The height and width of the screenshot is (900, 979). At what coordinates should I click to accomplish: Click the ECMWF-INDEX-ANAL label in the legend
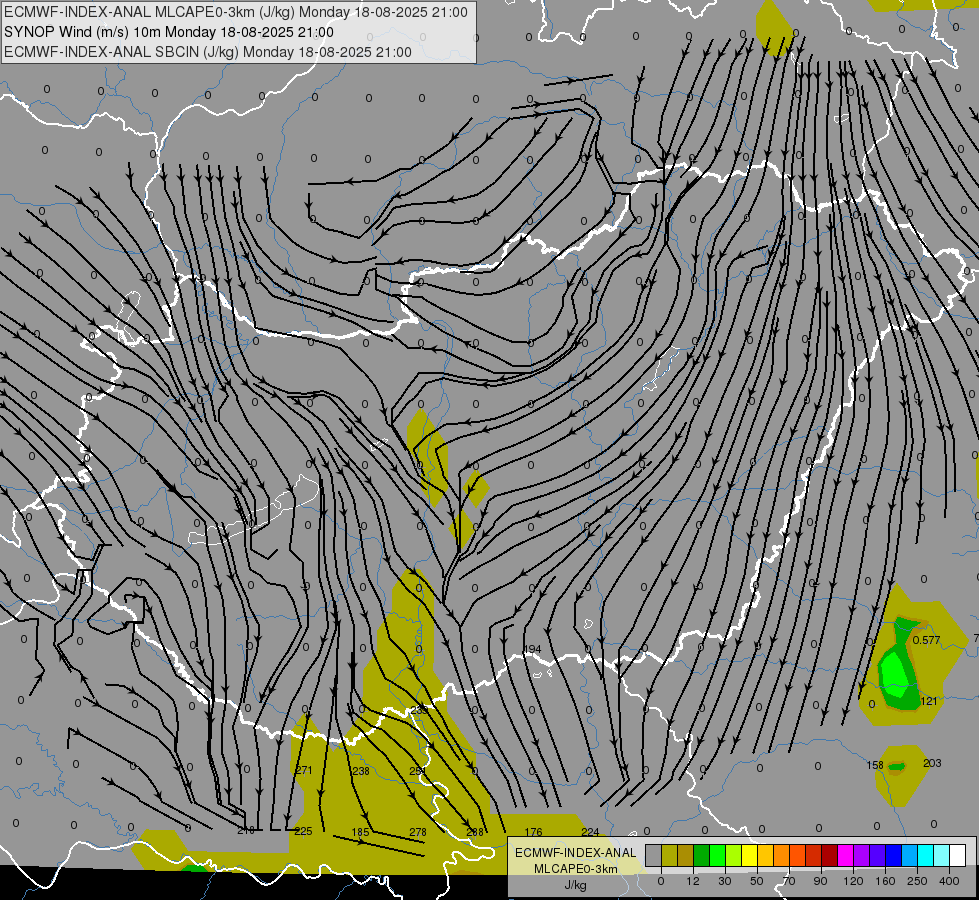coord(576,853)
